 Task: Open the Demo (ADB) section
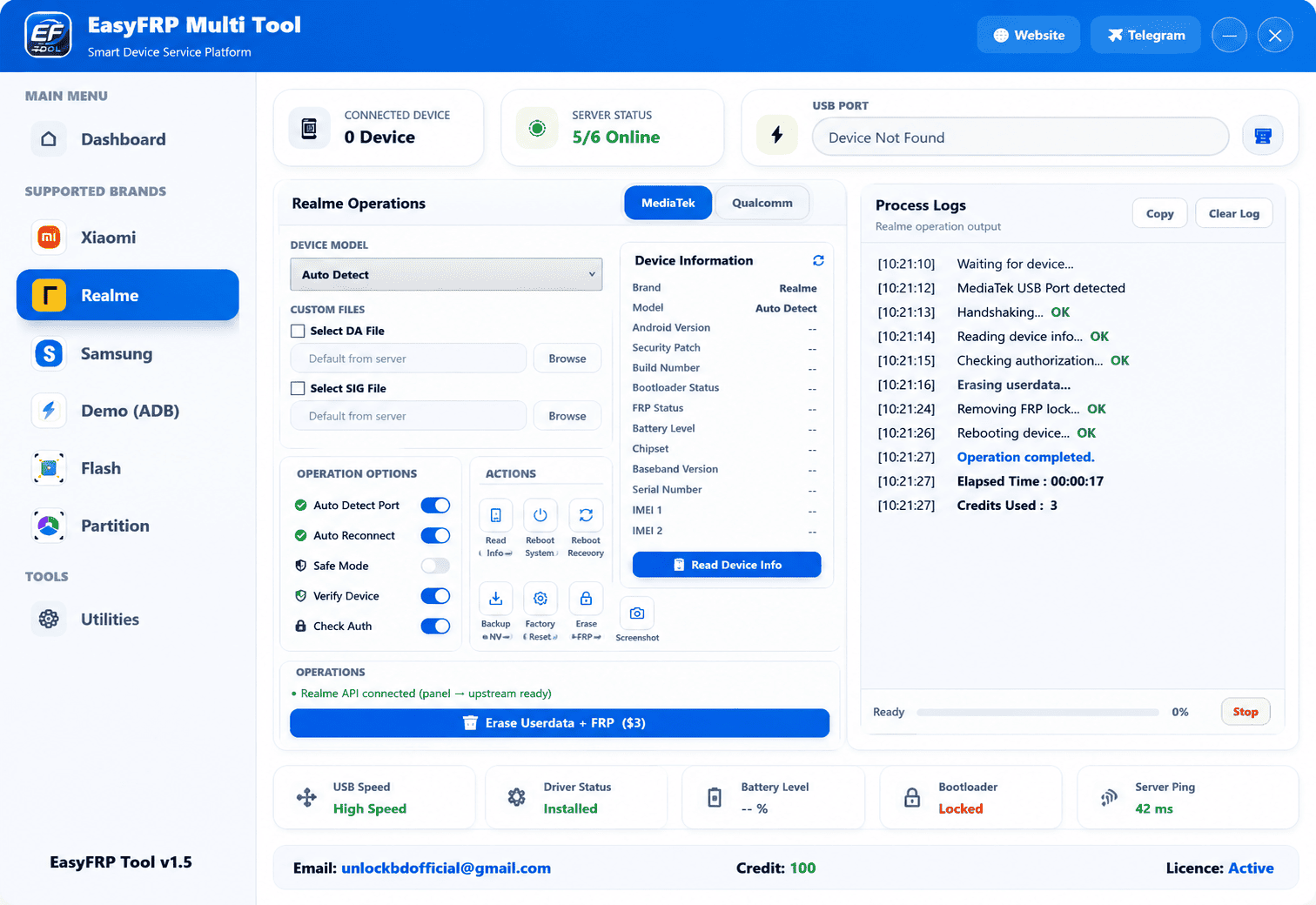tap(127, 411)
